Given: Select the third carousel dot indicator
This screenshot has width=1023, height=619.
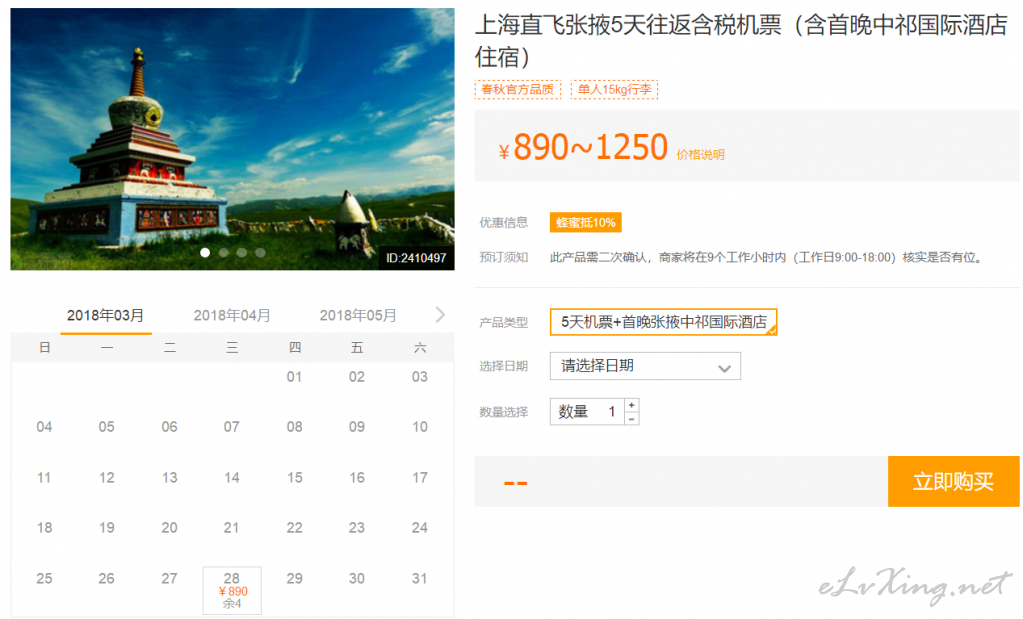Looking at the screenshot, I should (x=242, y=252).
